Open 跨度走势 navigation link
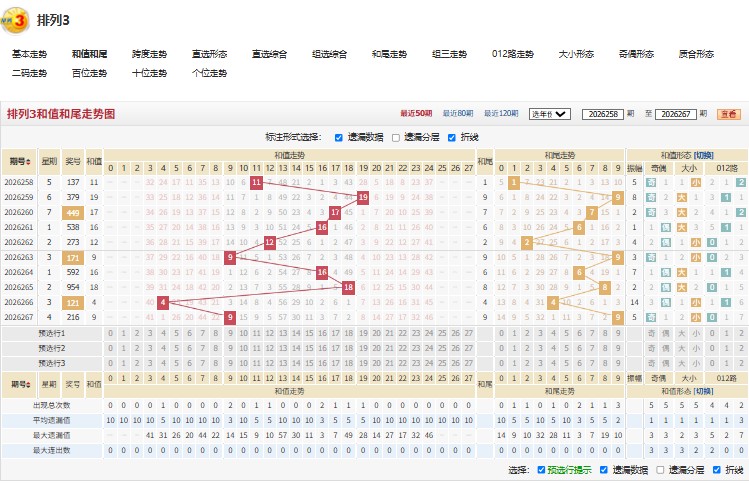749x483 pixels. point(150,54)
